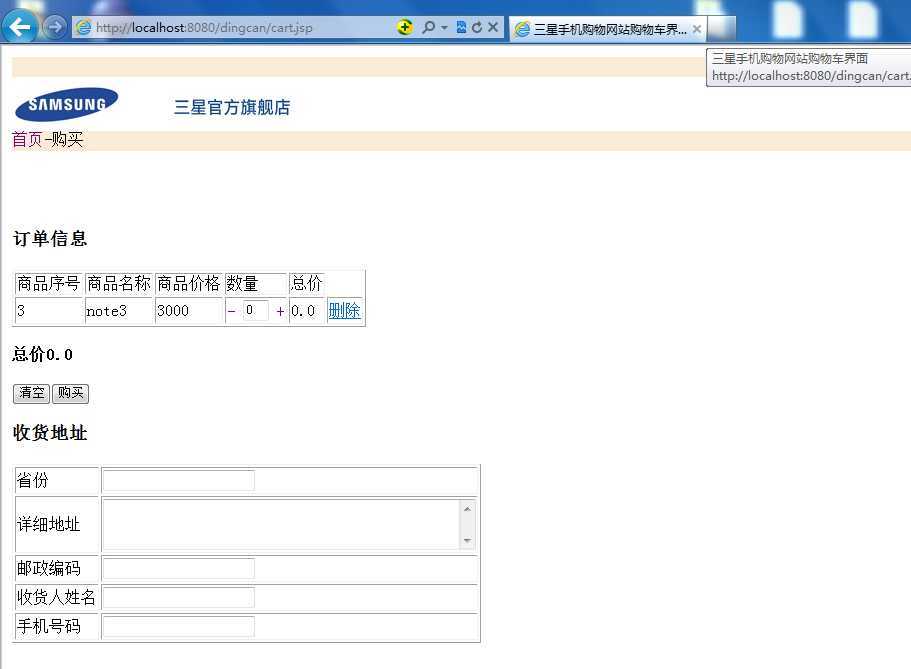The width and height of the screenshot is (911, 669).
Task: Select the 三星手机购物网站购物车界面 tab
Action: [x=608, y=29]
